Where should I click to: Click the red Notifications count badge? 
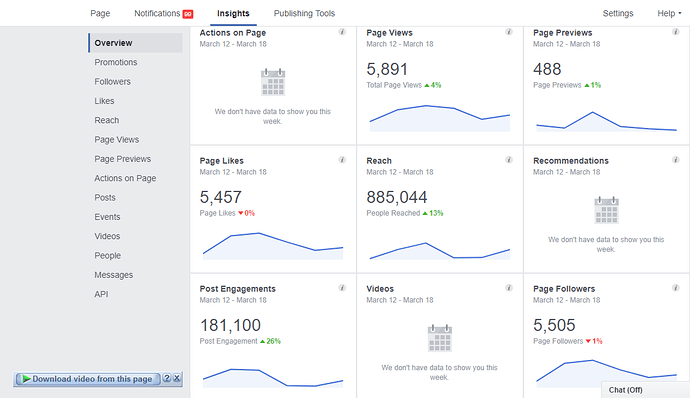(x=188, y=14)
